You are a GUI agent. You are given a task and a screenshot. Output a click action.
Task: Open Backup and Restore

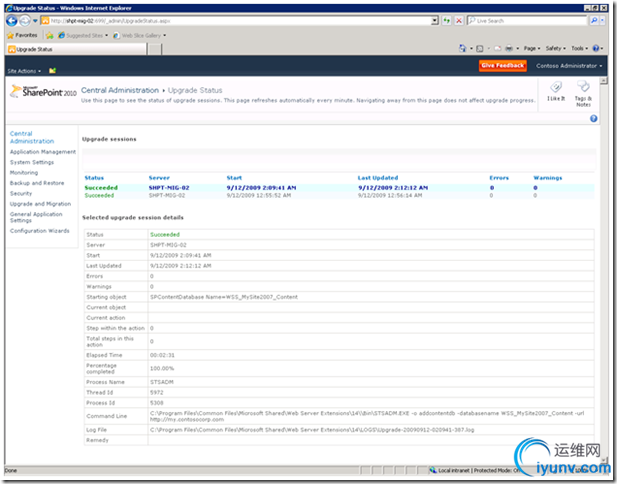tap(37, 183)
